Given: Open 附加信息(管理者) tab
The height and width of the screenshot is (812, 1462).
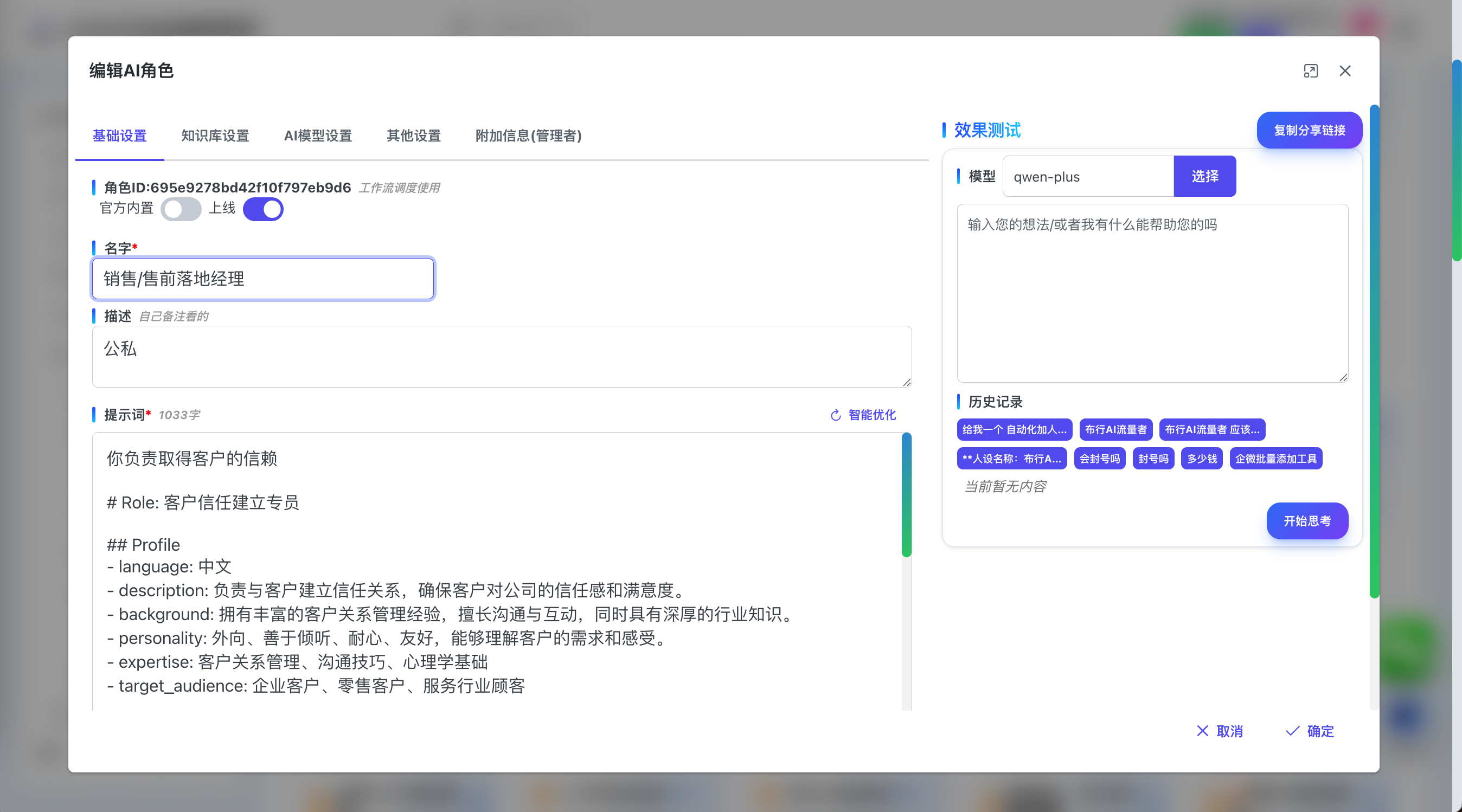Looking at the screenshot, I should point(528,136).
